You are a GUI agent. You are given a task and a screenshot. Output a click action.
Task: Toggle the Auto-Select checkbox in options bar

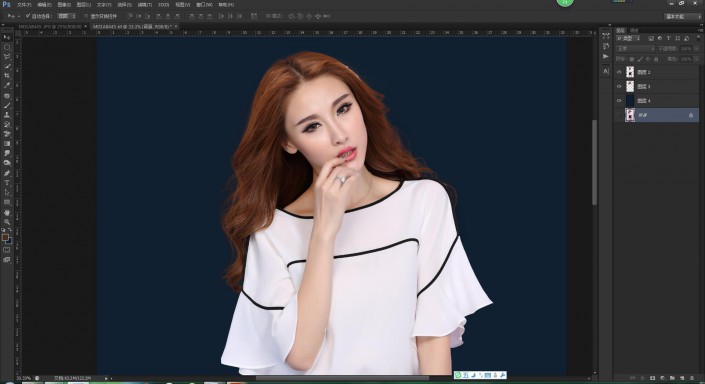pos(28,16)
